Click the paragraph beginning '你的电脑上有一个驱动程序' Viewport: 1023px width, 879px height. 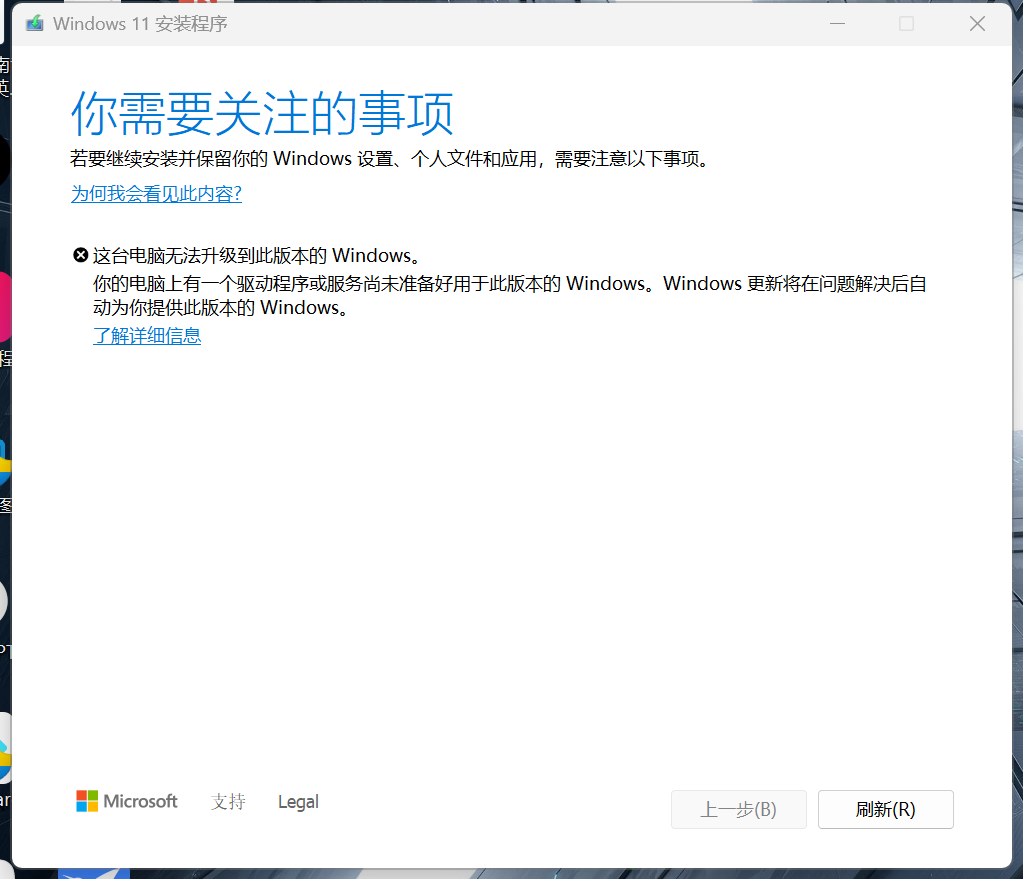tap(510, 296)
